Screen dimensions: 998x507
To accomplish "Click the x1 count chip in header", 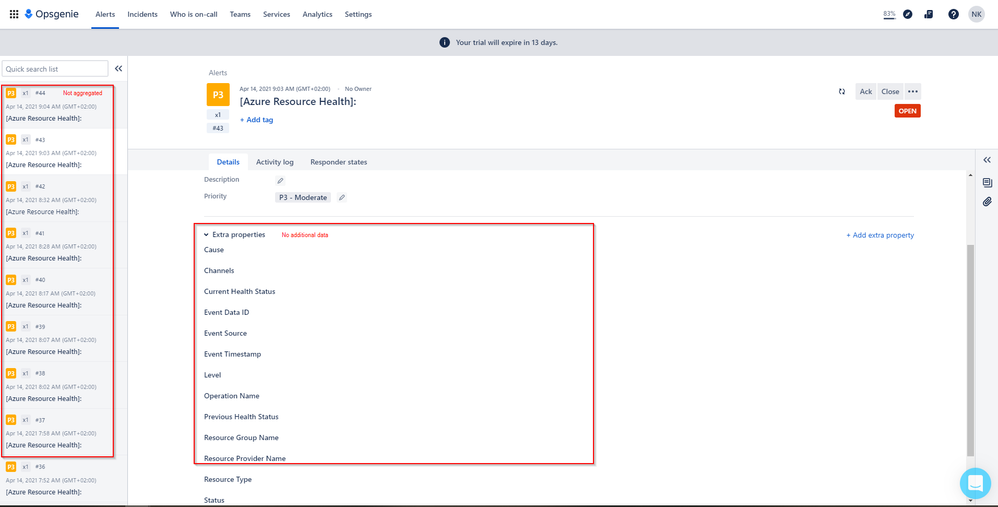I will 218,115.
